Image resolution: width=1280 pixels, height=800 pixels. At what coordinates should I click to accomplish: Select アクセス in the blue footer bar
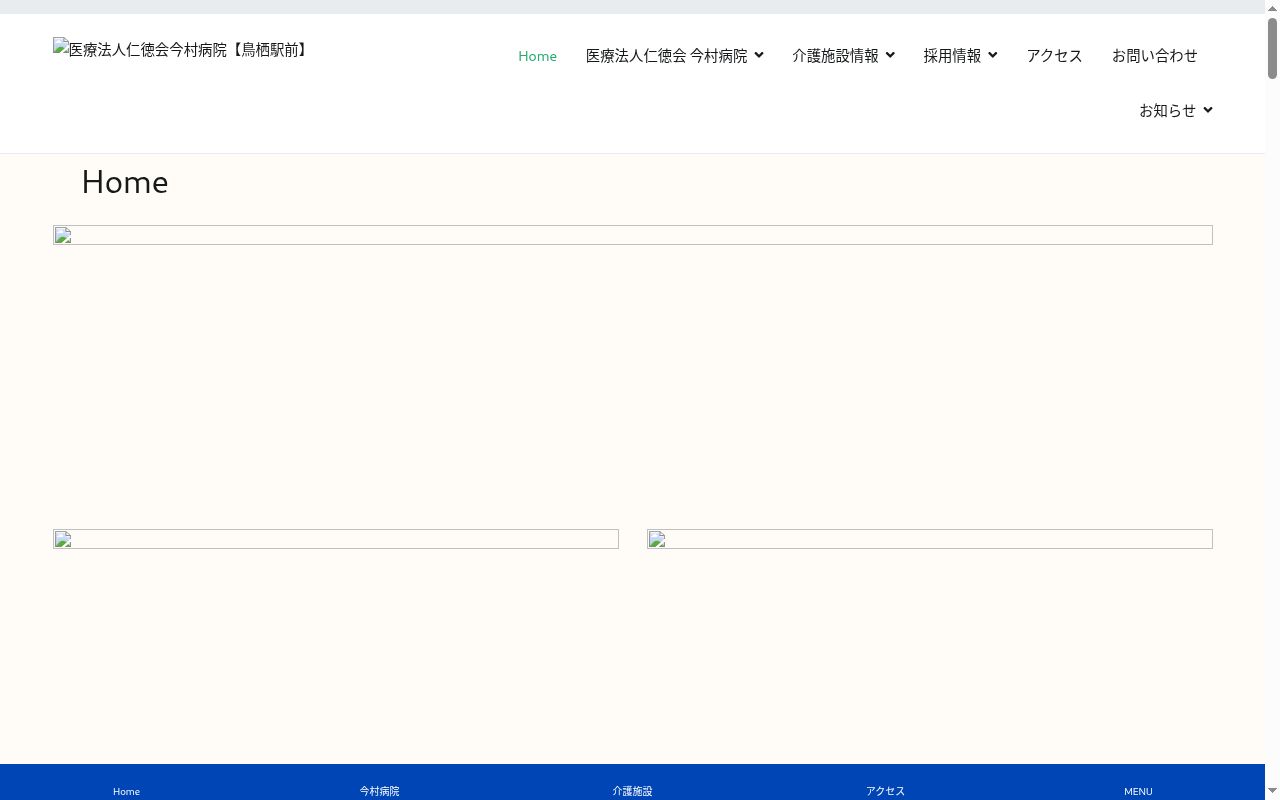[885, 791]
